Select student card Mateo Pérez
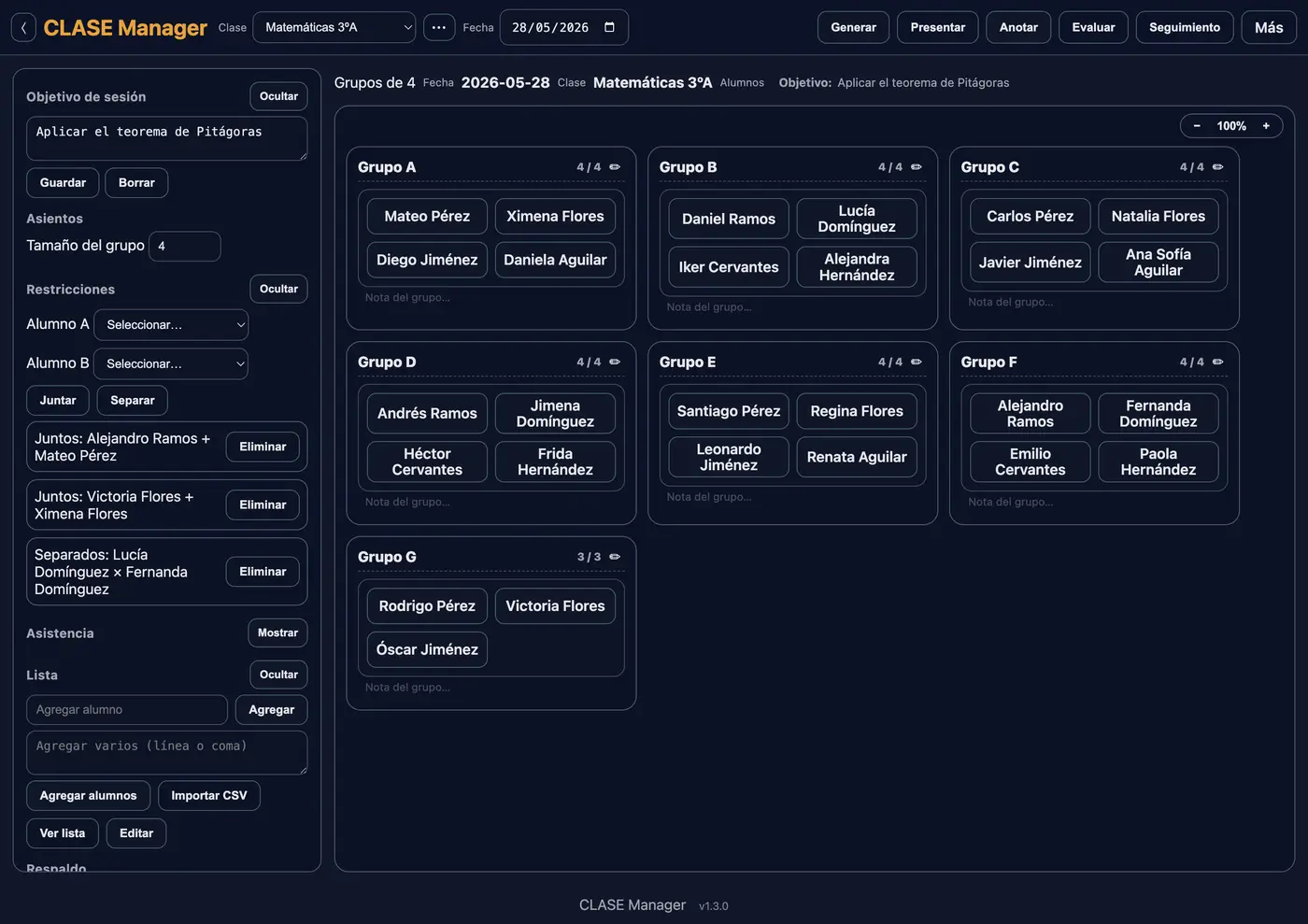1308x924 pixels. pos(427,216)
